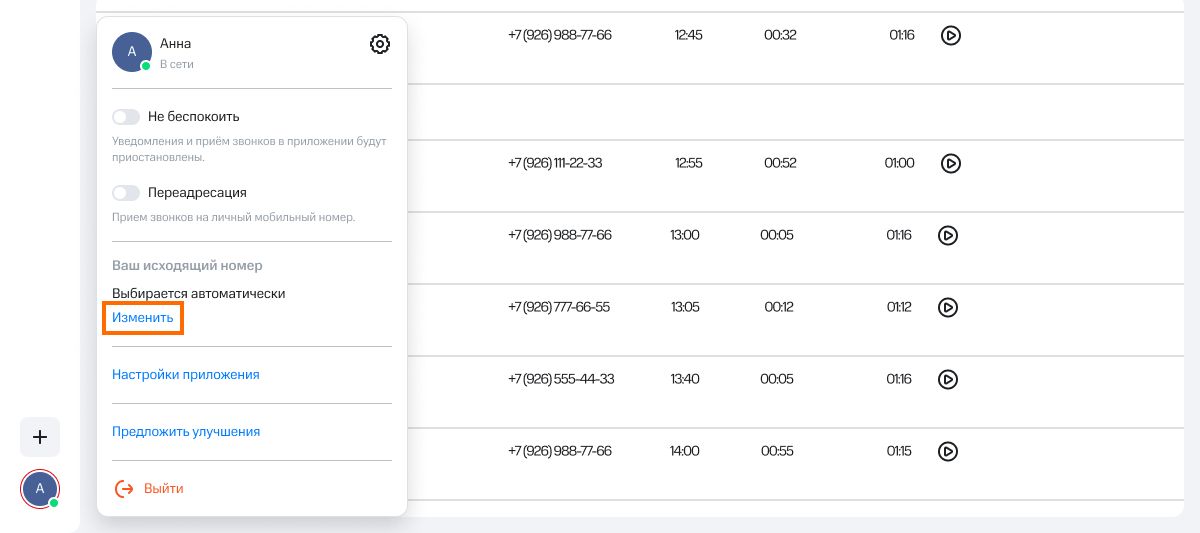The width and height of the screenshot is (1200, 533).
Task: Open settings via gear icon in profile popup
Action: coord(379,44)
